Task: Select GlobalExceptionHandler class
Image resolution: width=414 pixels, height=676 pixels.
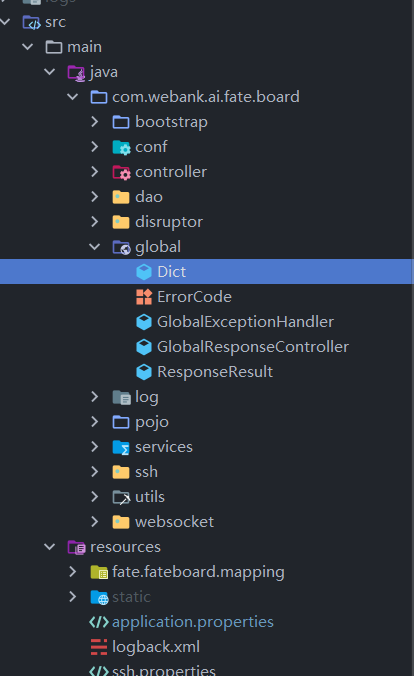Action: click(245, 322)
